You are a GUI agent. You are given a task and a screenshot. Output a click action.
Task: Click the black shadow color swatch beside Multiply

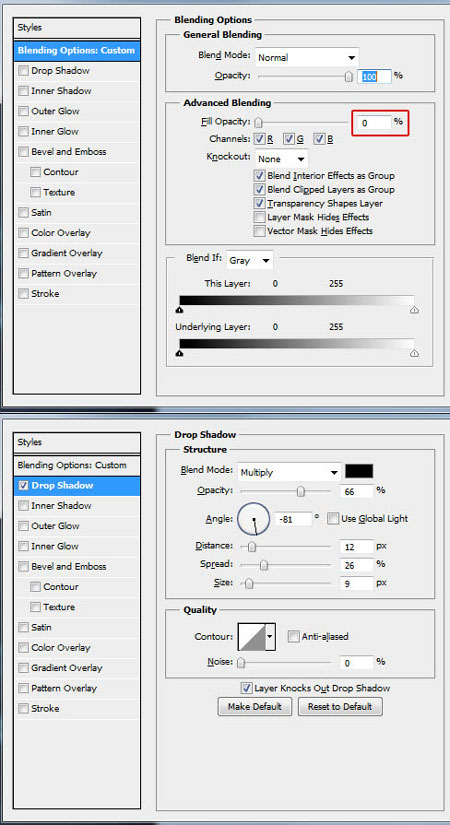359,471
